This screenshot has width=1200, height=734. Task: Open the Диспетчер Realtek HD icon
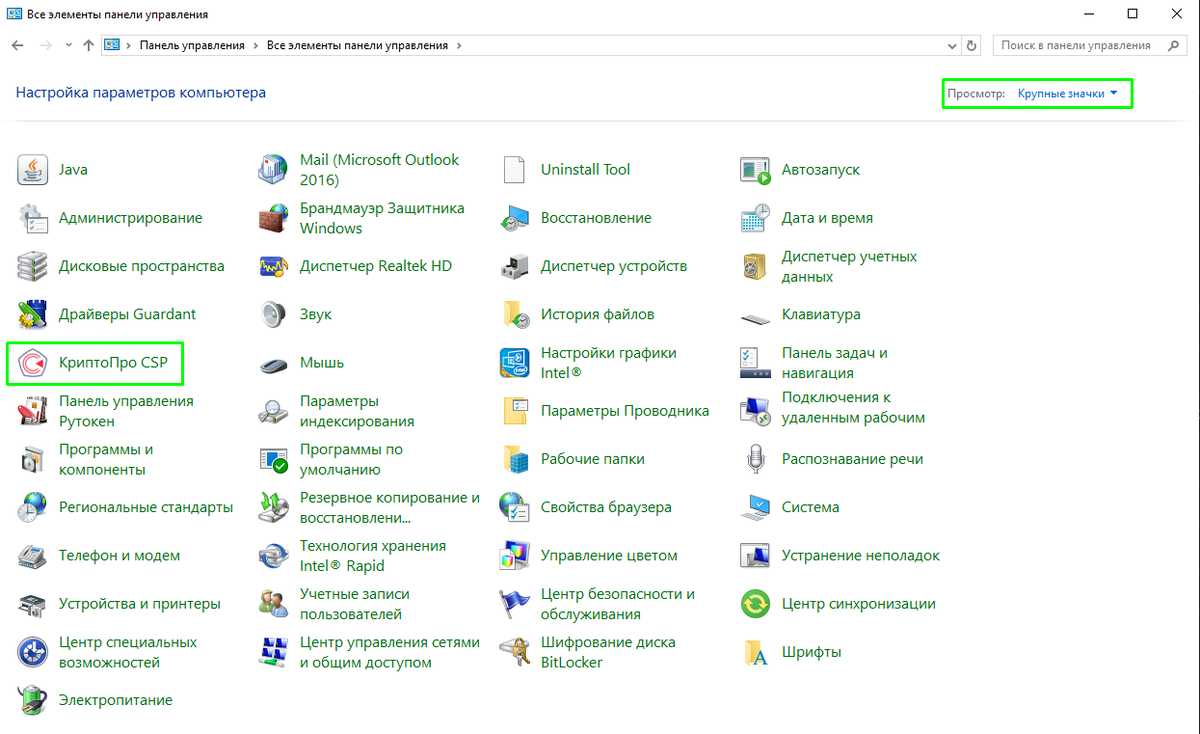(274, 266)
